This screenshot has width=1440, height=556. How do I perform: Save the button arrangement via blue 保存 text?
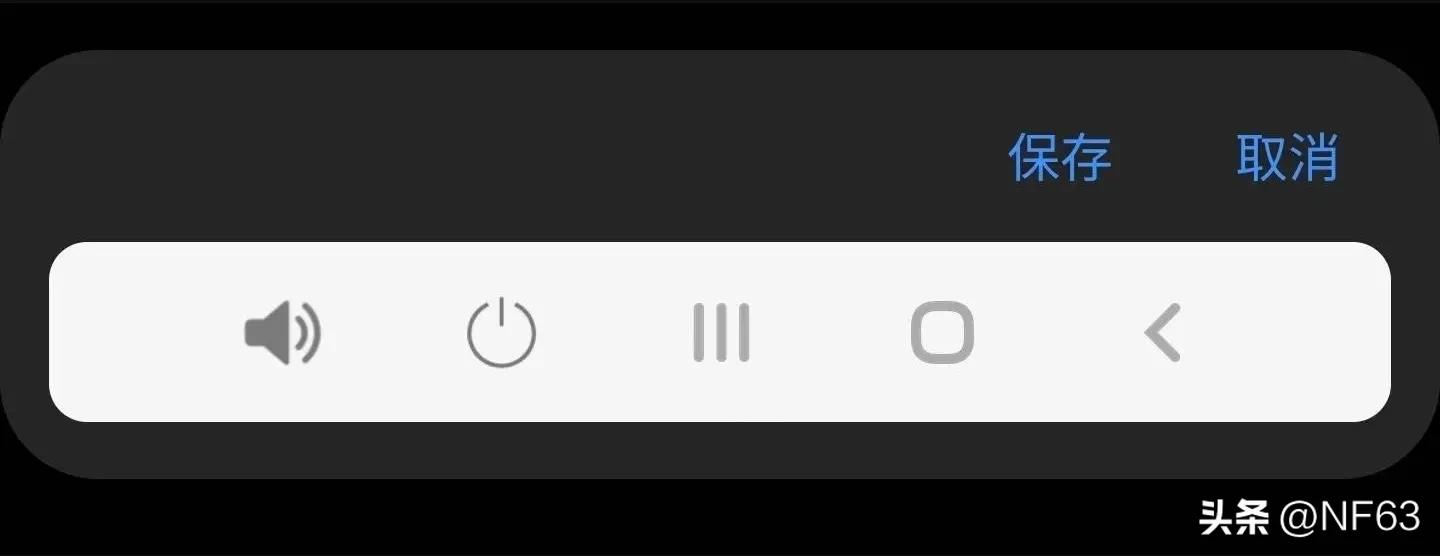1060,157
